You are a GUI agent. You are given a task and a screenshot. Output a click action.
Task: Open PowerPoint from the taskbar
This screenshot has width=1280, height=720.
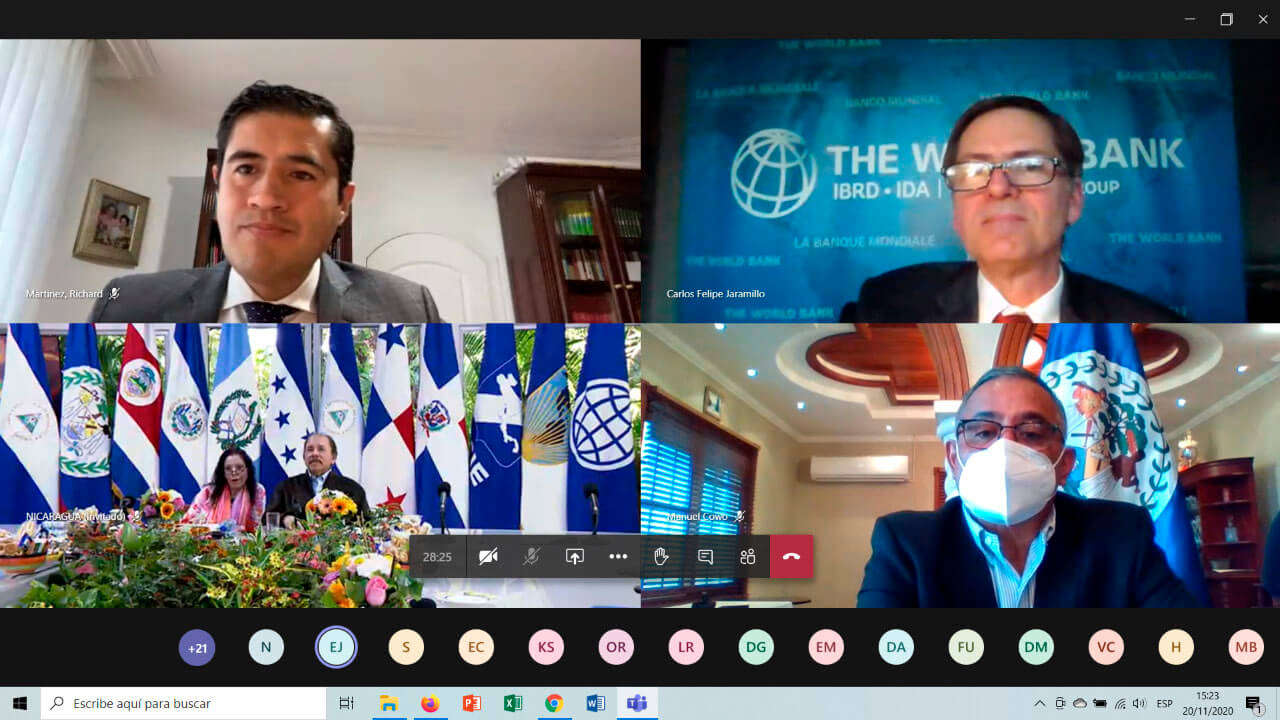[x=472, y=704]
